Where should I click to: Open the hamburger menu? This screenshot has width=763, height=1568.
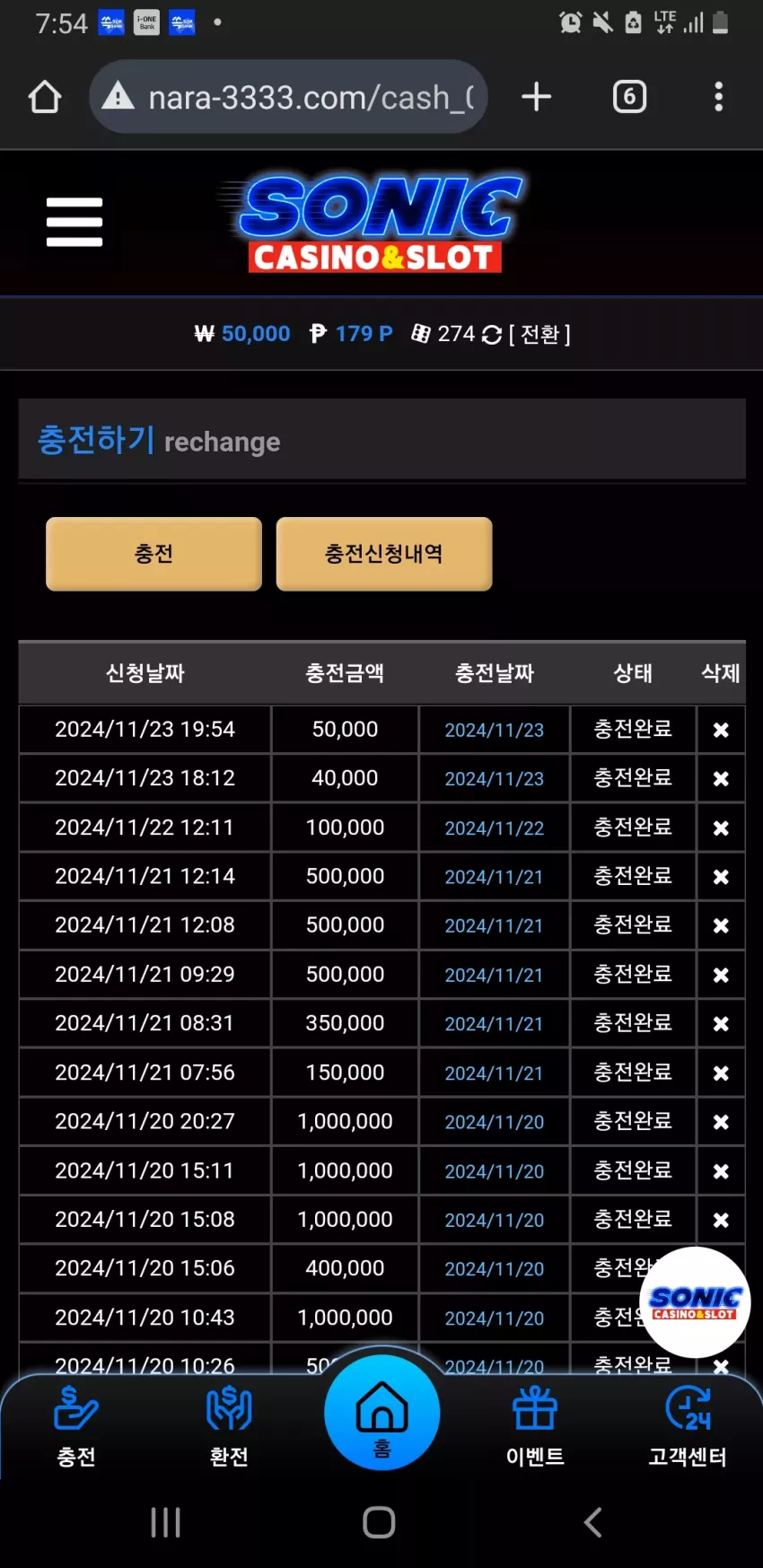(x=75, y=222)
